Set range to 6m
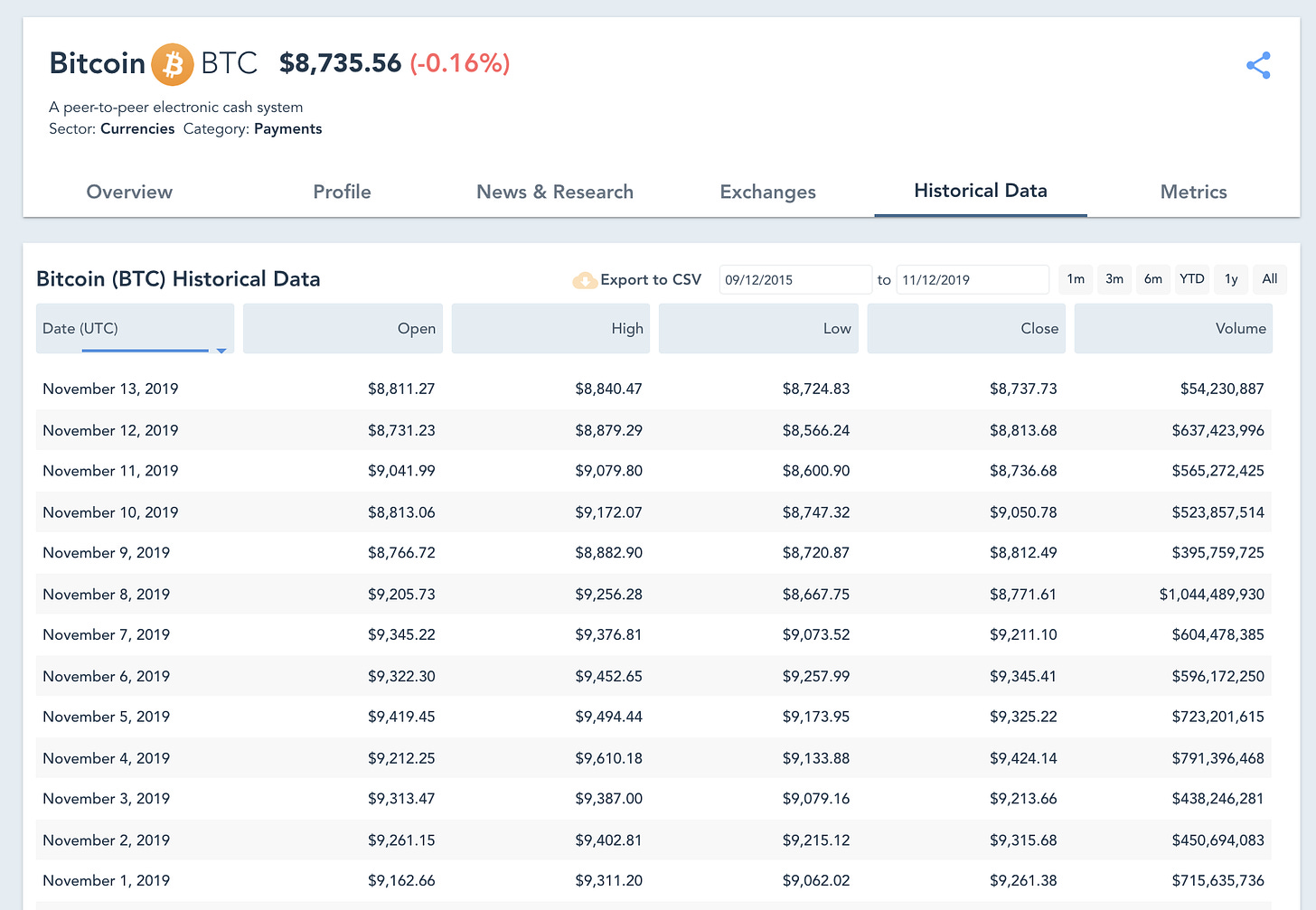Viewport: 1316px width, 910px height. [1153, 279]
